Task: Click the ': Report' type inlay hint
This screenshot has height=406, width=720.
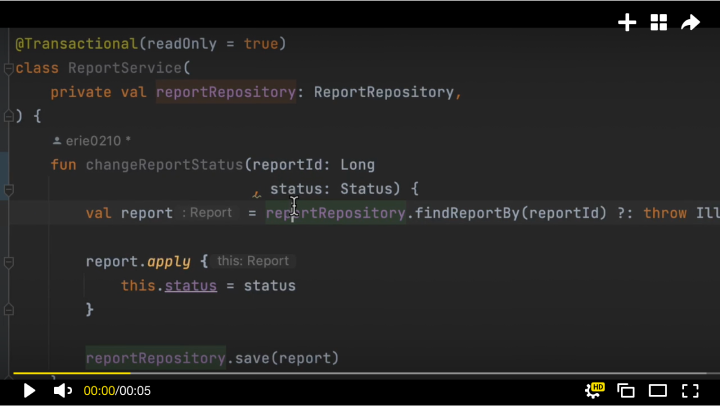Action: pos(207,213)
